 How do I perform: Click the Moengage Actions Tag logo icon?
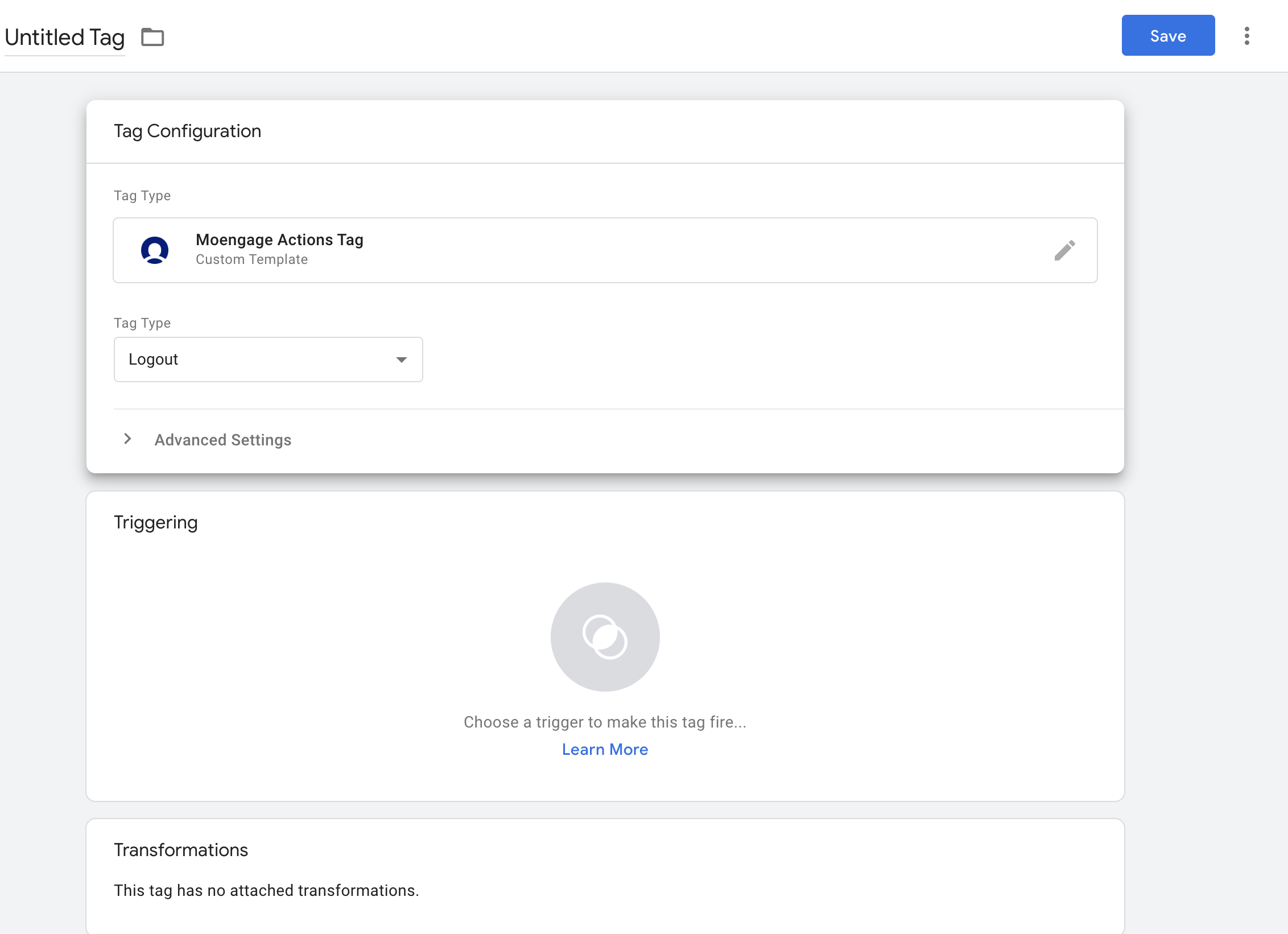coord(155,250)
